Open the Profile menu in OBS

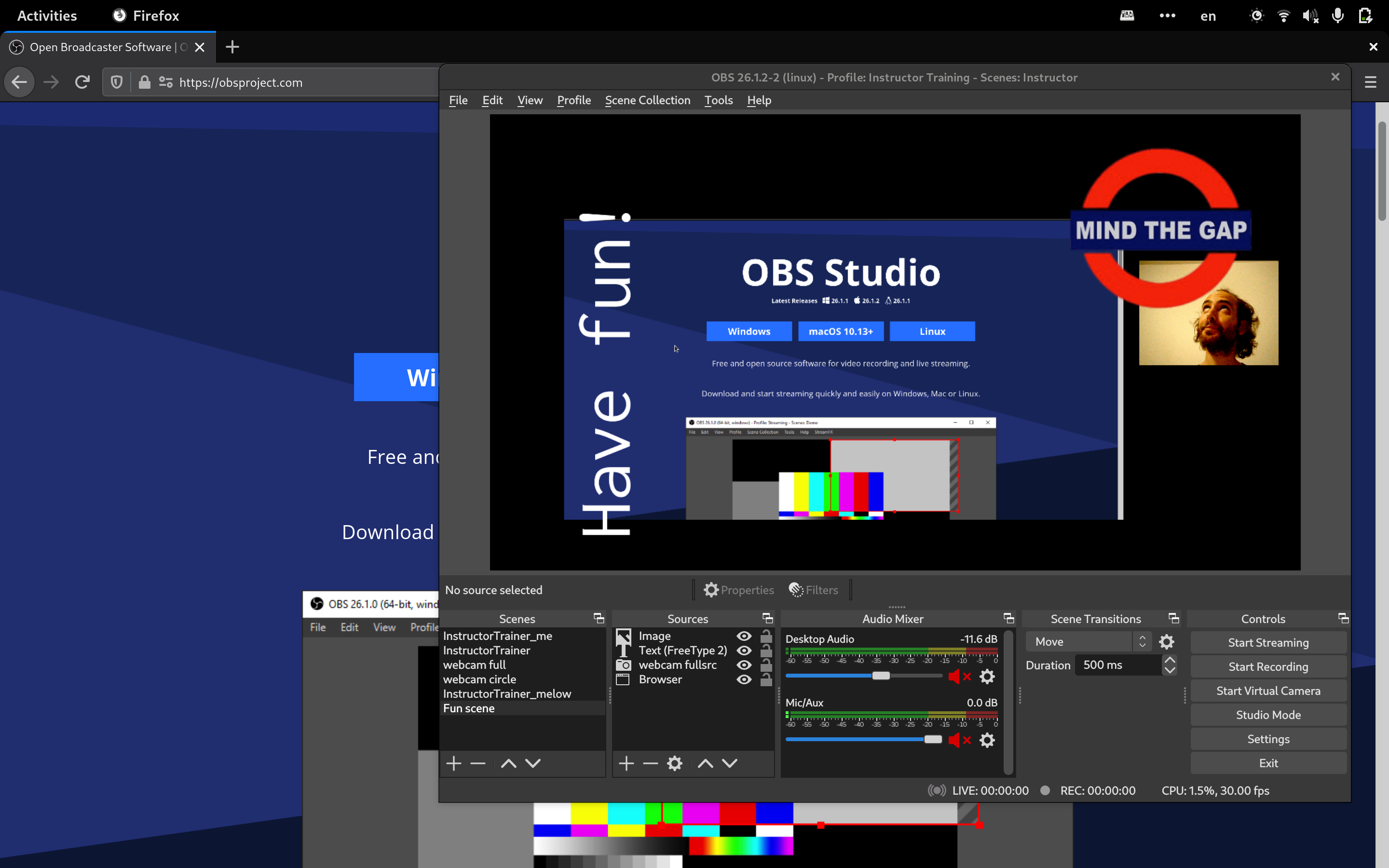pos(574,100)
